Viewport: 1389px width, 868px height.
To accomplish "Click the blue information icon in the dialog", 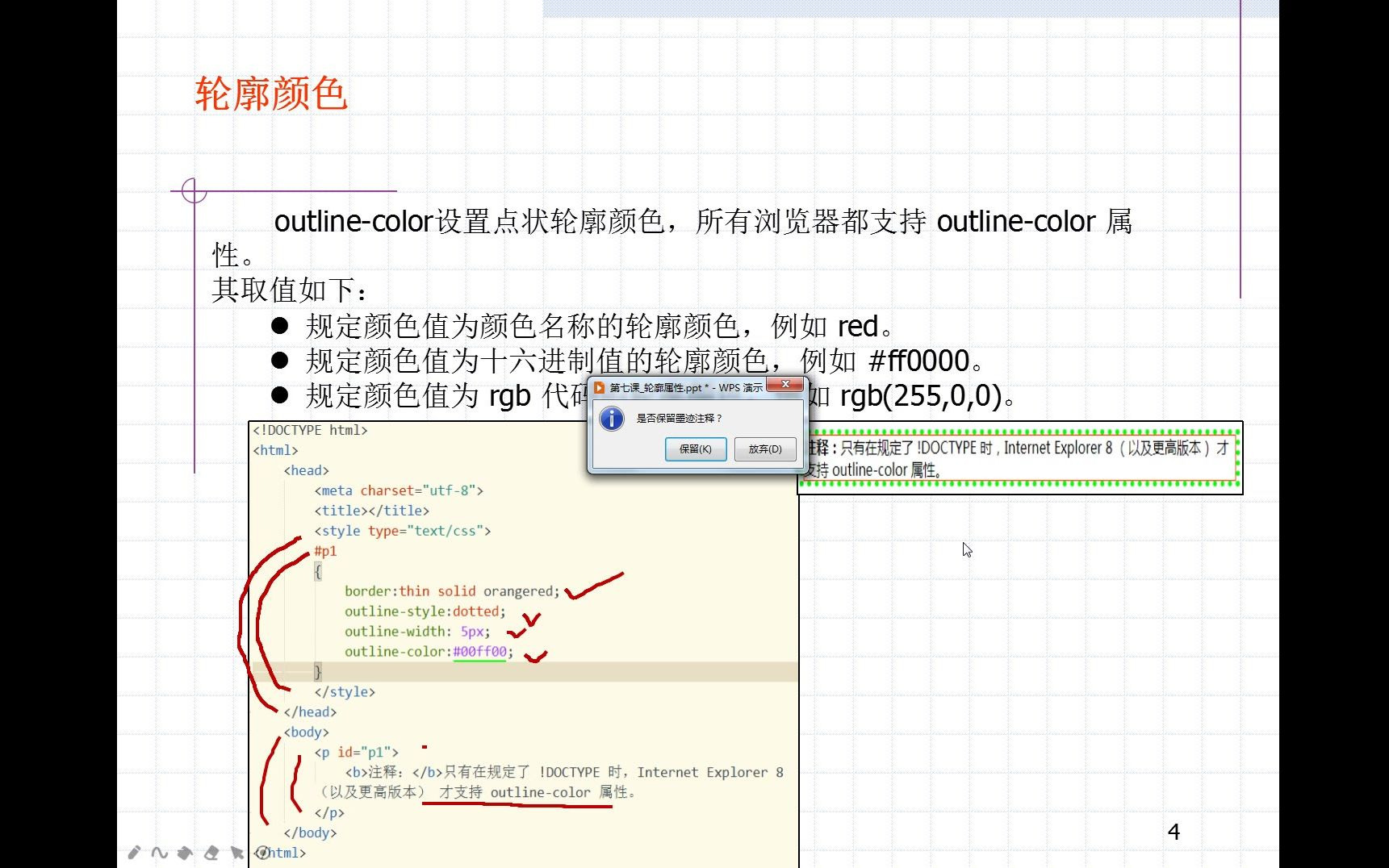I will point(611,418).
